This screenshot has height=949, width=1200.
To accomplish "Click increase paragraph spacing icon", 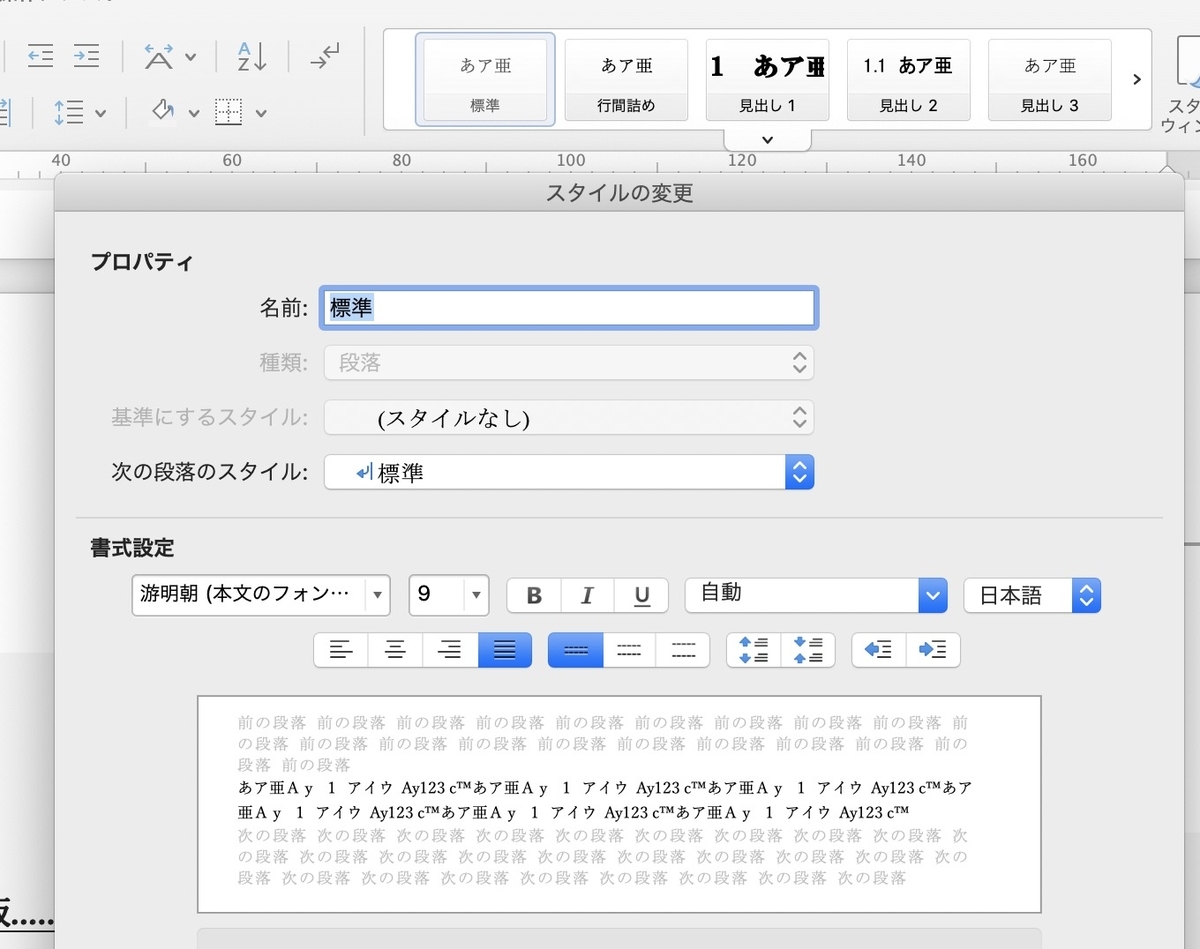I will tap(753, 650).
